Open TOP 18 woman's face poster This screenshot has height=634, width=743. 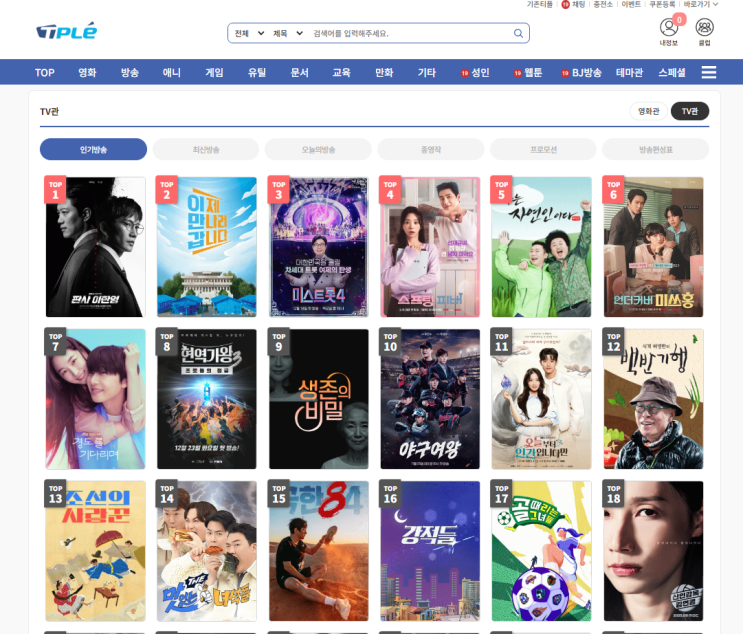[653, 551]
